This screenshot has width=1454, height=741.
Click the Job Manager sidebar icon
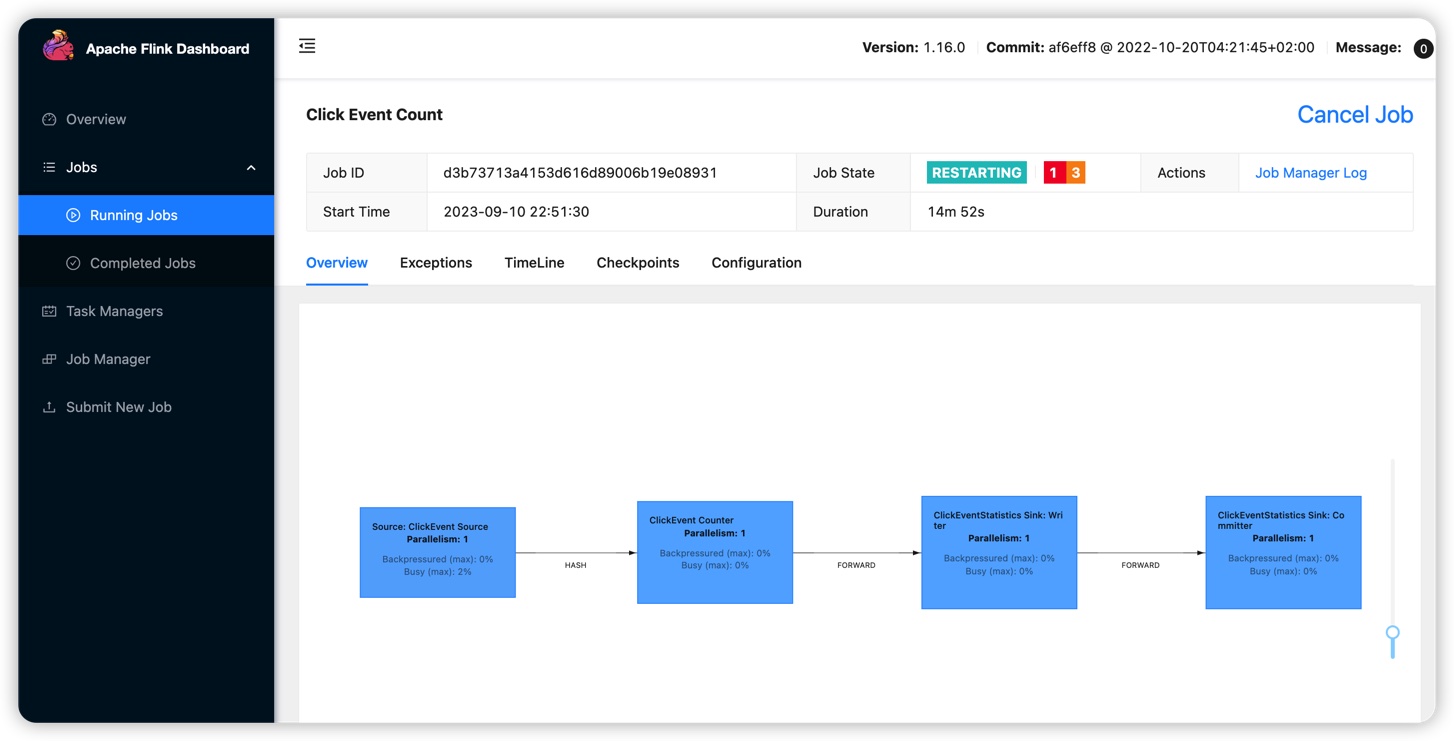click(x=49, y=359)
